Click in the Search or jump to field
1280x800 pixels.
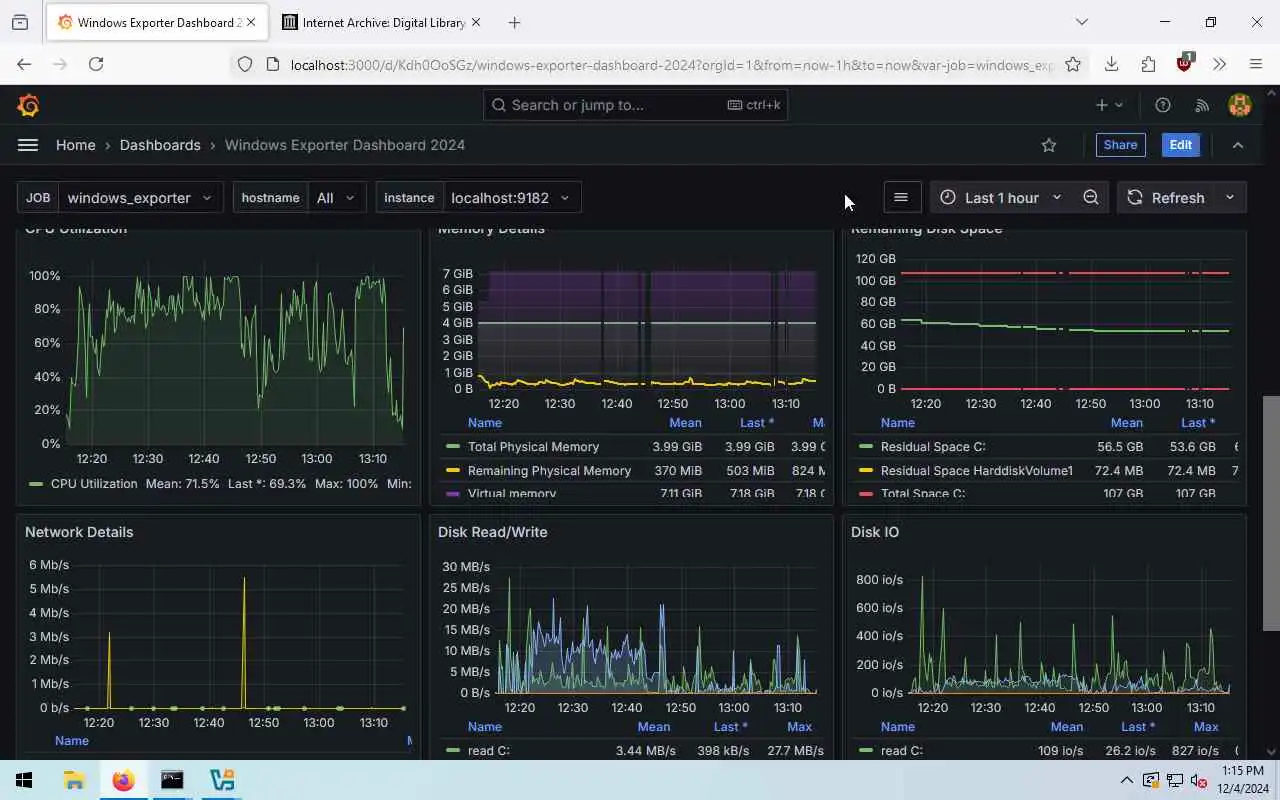(636, 105)
